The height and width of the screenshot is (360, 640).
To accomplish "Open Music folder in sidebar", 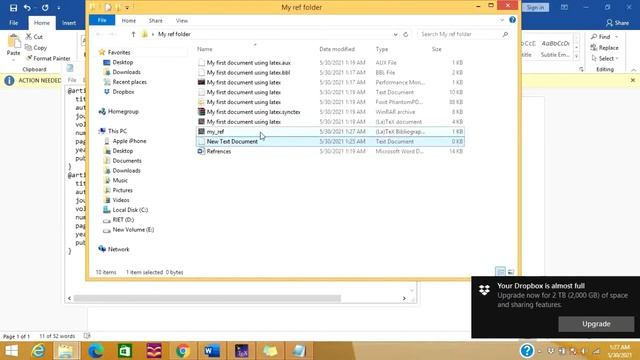I will pyautogui.click(x=120, y=180).
